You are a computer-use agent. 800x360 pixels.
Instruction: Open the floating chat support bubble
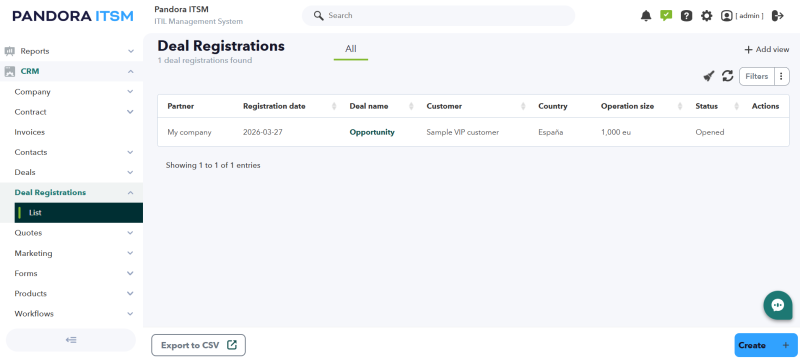tap(778, 305)
